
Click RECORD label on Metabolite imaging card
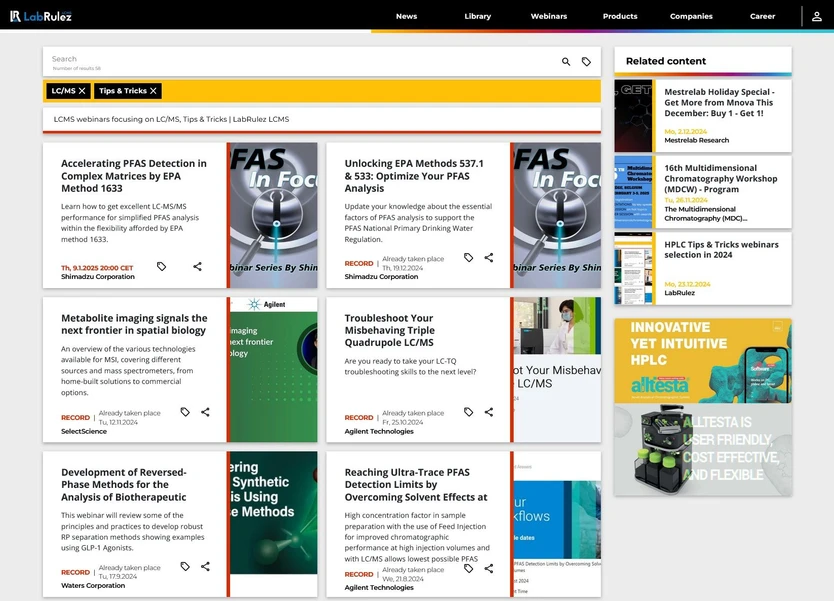[75, 418]
